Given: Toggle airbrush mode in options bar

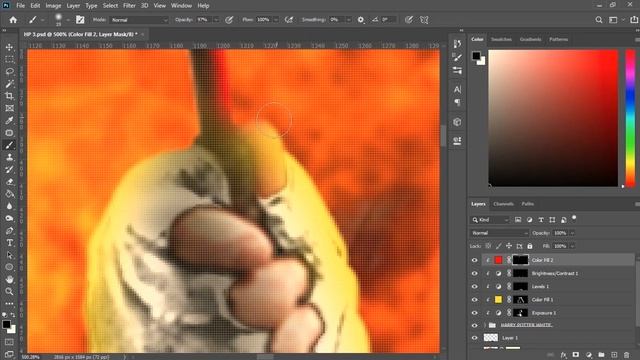Looking at the screenshot, I should click(x=289, y=20).
